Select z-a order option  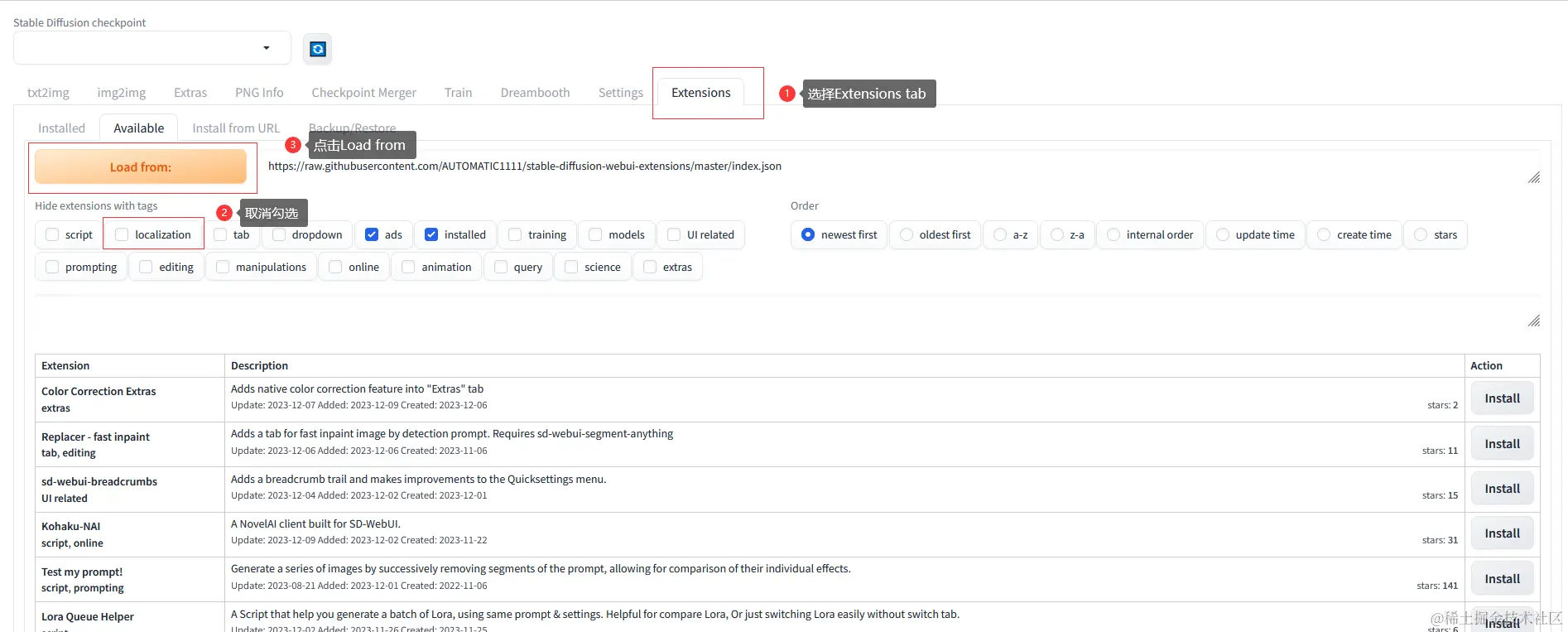[1057, 235]
